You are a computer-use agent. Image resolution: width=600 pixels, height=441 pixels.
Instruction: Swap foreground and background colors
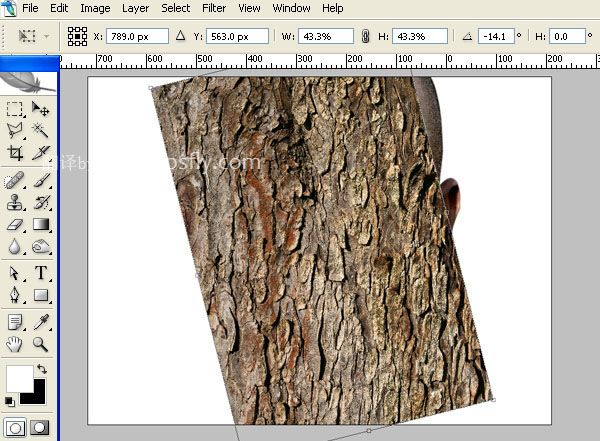point(42,369)
